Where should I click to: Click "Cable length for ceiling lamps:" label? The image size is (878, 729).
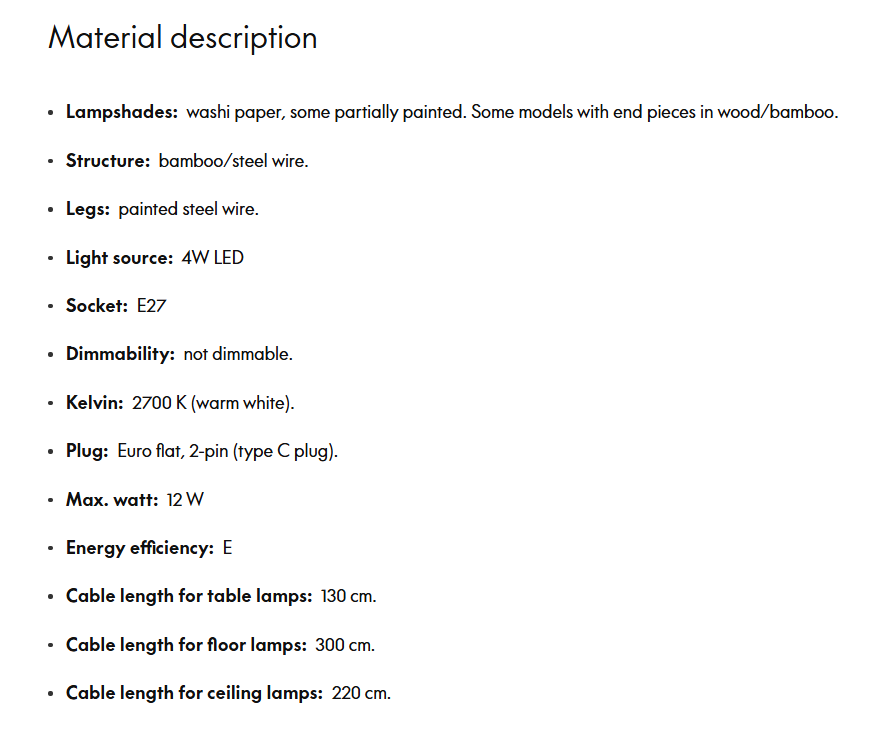point(194,693)
